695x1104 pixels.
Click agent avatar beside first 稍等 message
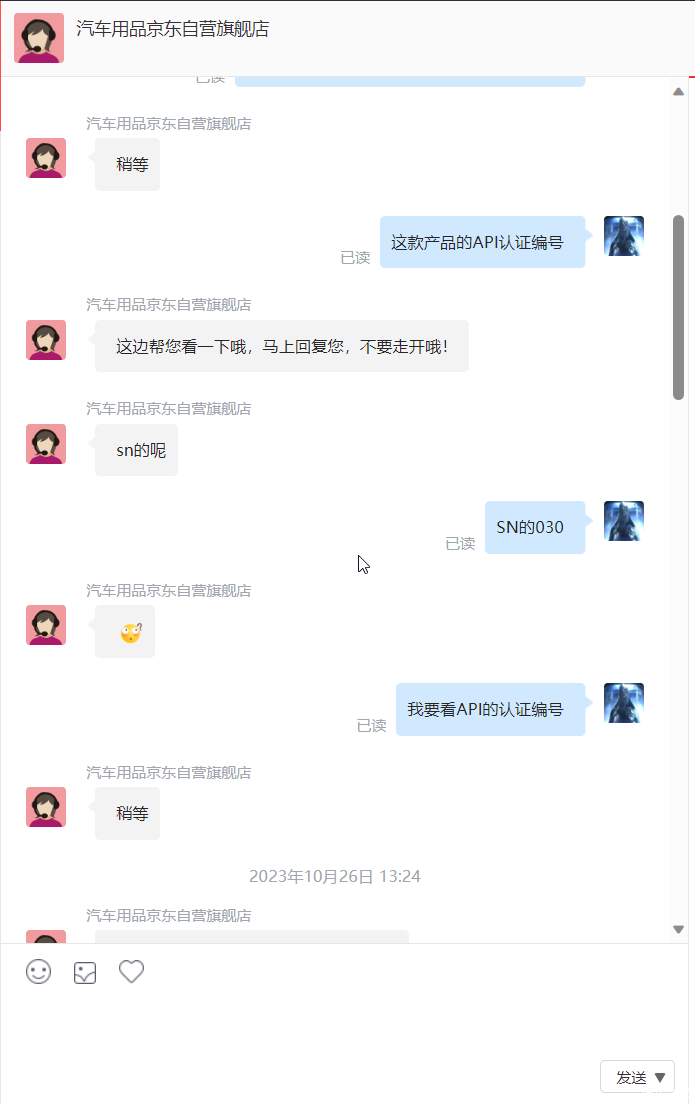(46, 158)
